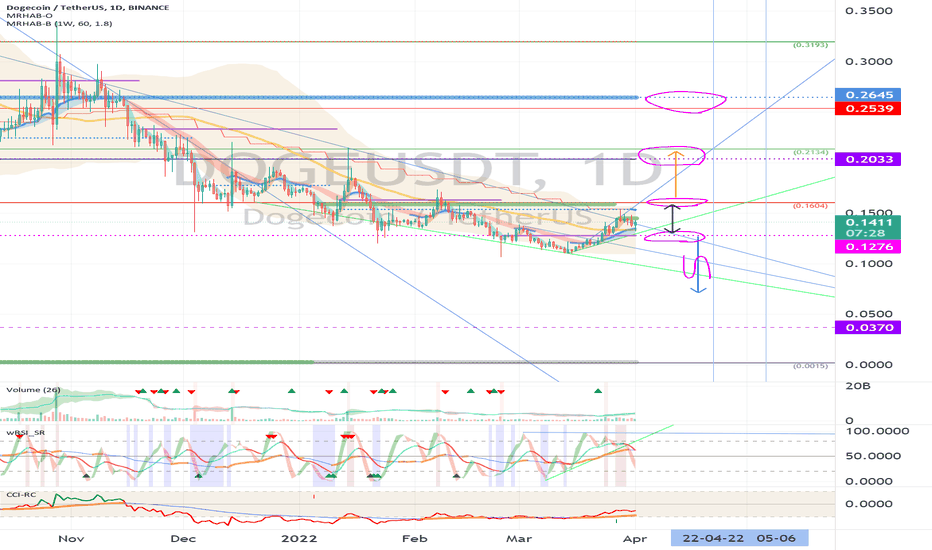This screenshot has width=932, height=550.
Task: Click the (0.0015) level annotation
Action: [811, 366]
